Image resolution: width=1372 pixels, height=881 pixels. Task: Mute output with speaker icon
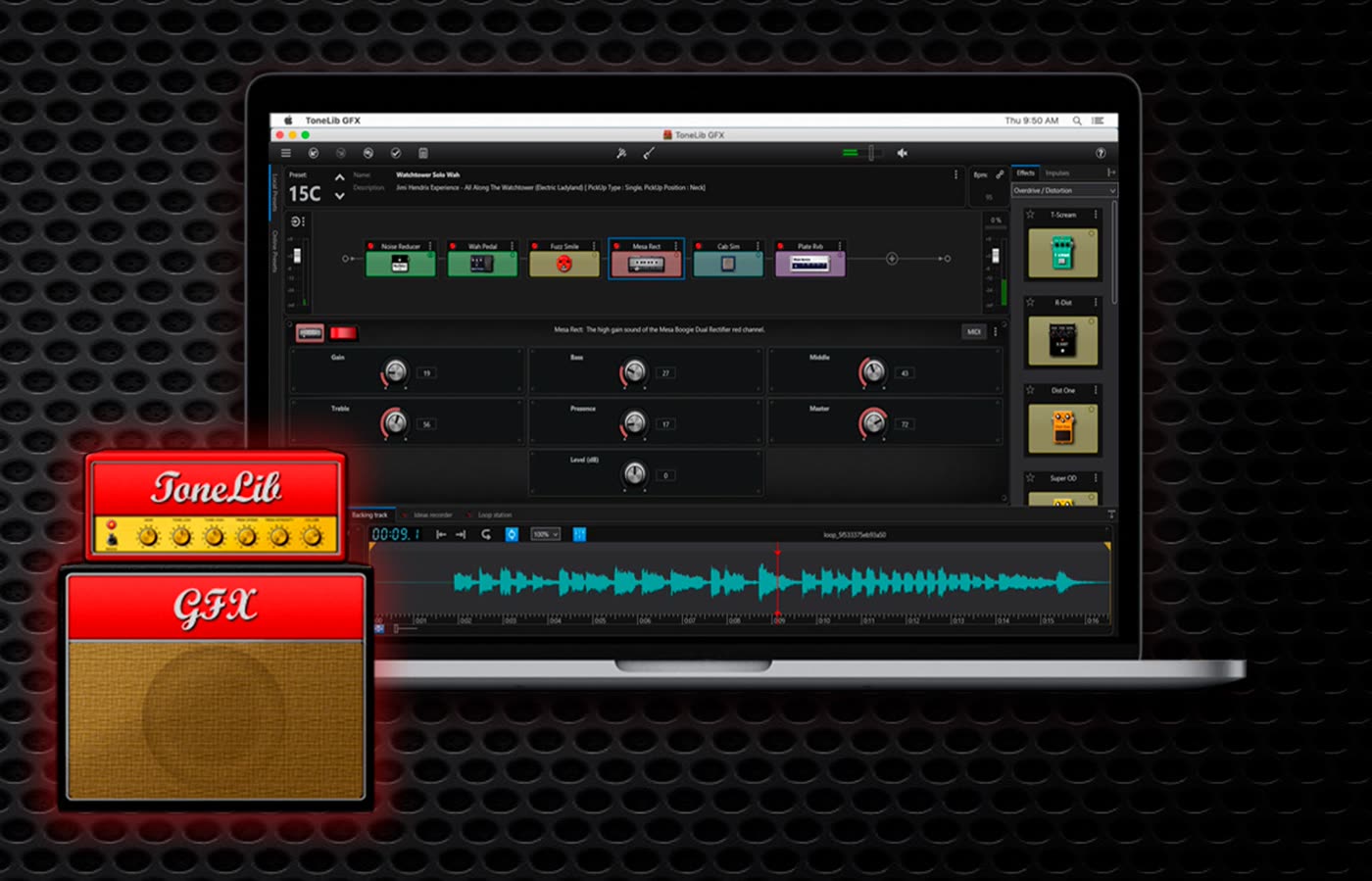903,153
